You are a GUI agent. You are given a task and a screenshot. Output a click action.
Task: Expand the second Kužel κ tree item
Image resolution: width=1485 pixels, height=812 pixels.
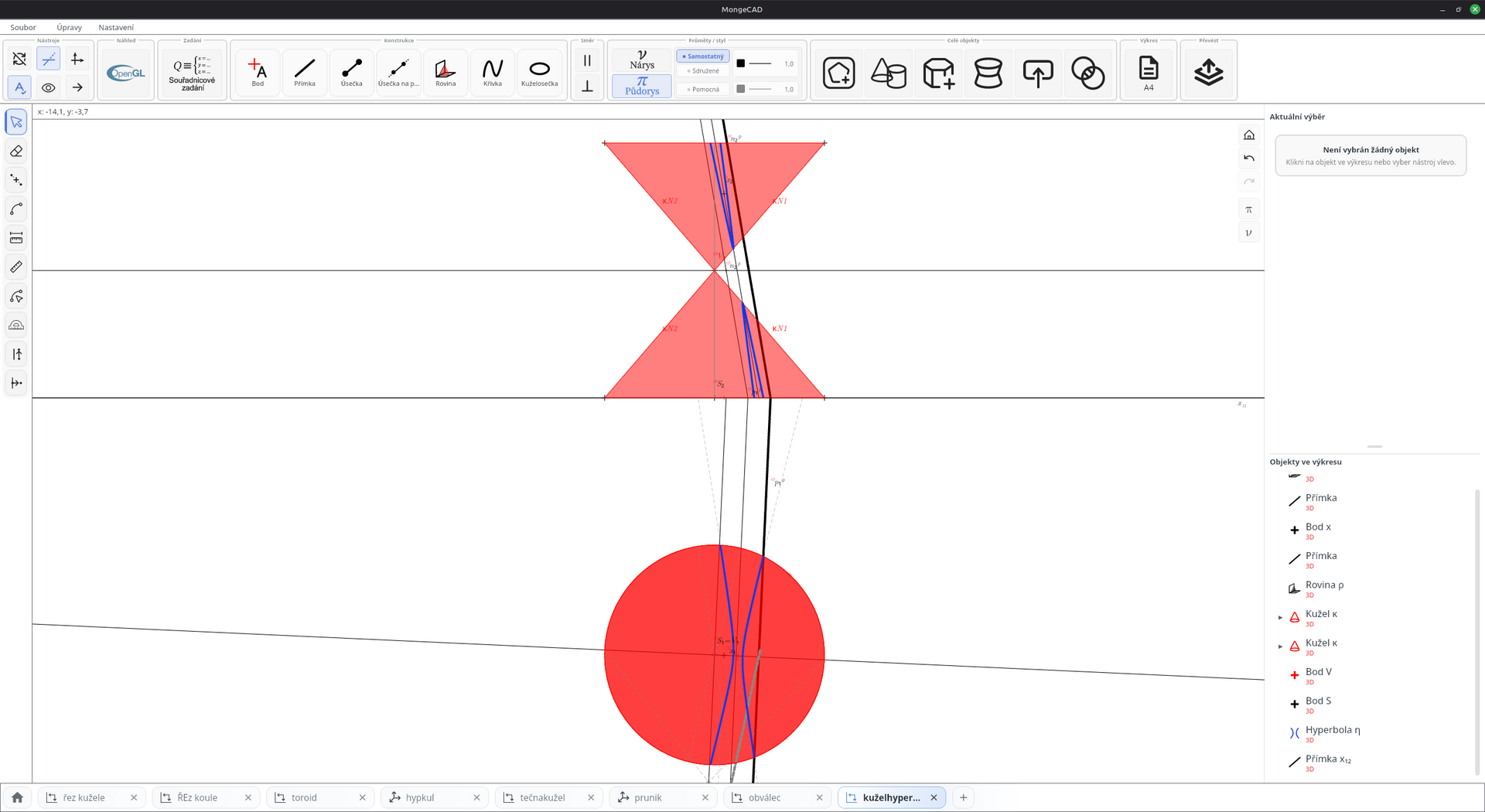[1280, 647]
